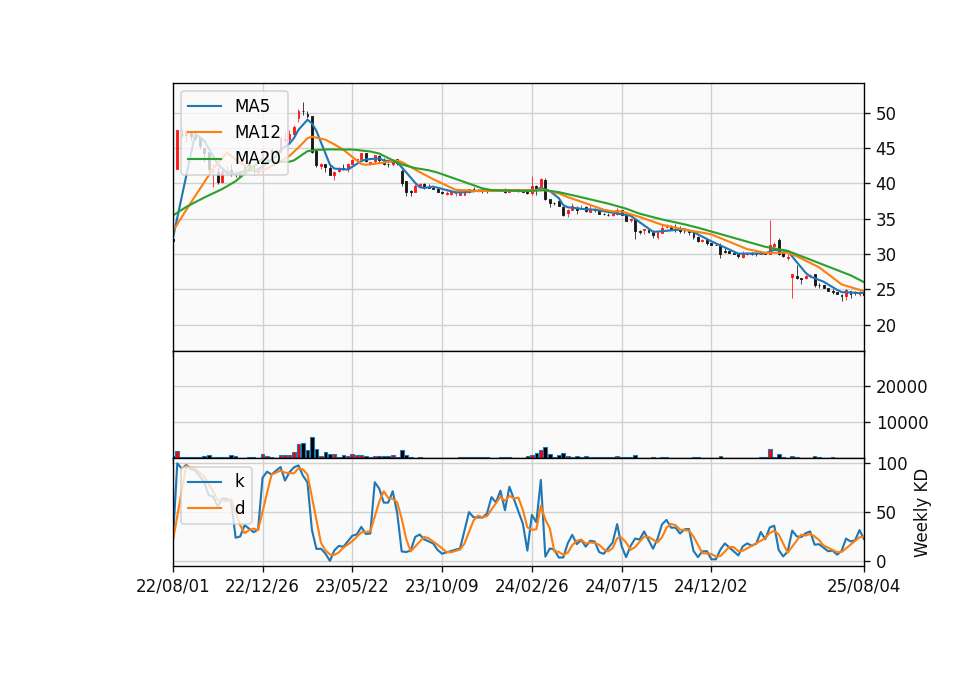960x690 pixels.
Task: Click the KD axis tick label 0
Action: [x=881, y=561]
